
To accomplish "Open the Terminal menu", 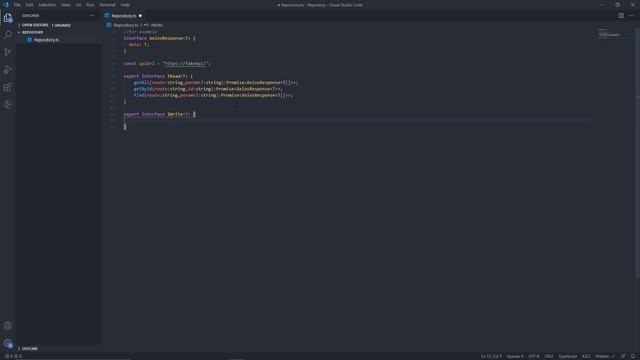I will [x=107, y=5].
